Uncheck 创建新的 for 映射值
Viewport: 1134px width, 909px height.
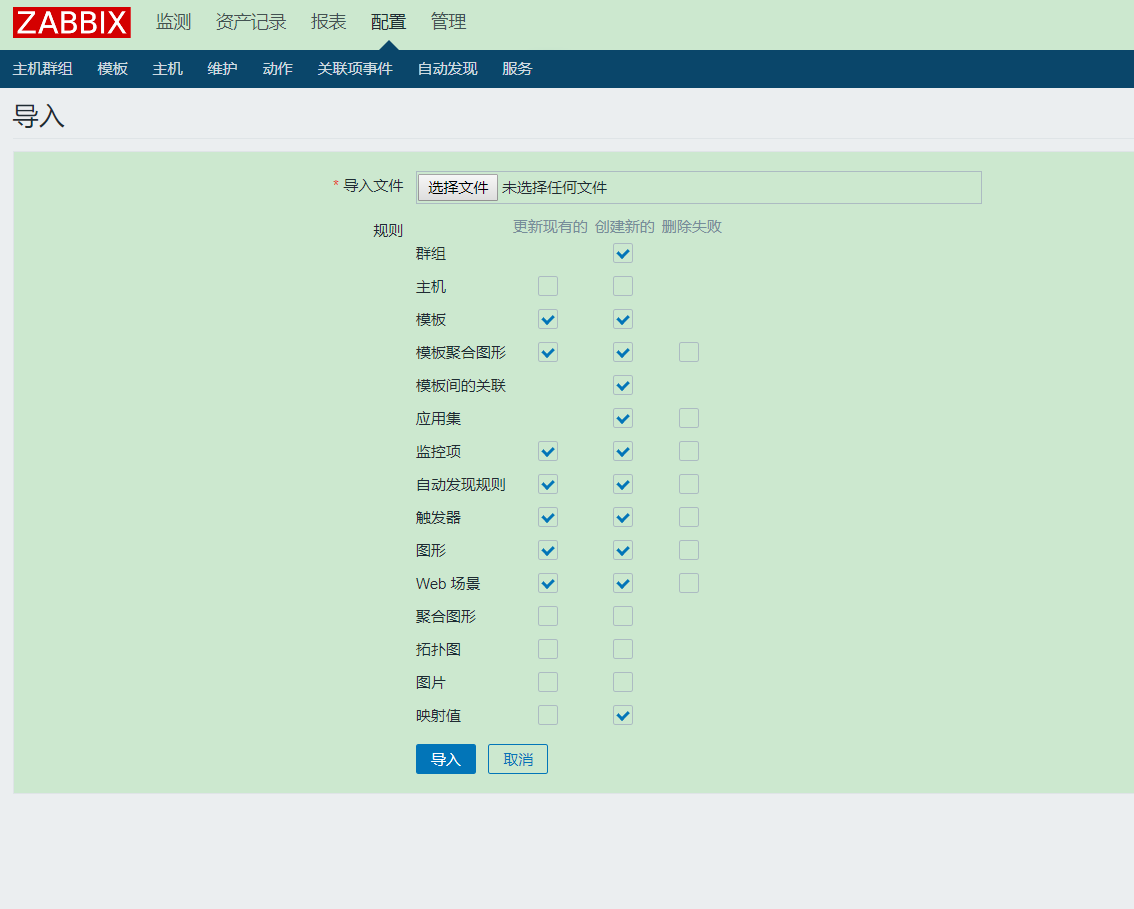coord(623,716)
